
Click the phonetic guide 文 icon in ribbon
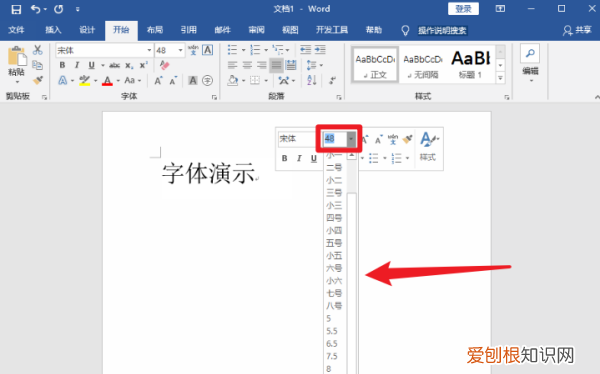point(193,50)
